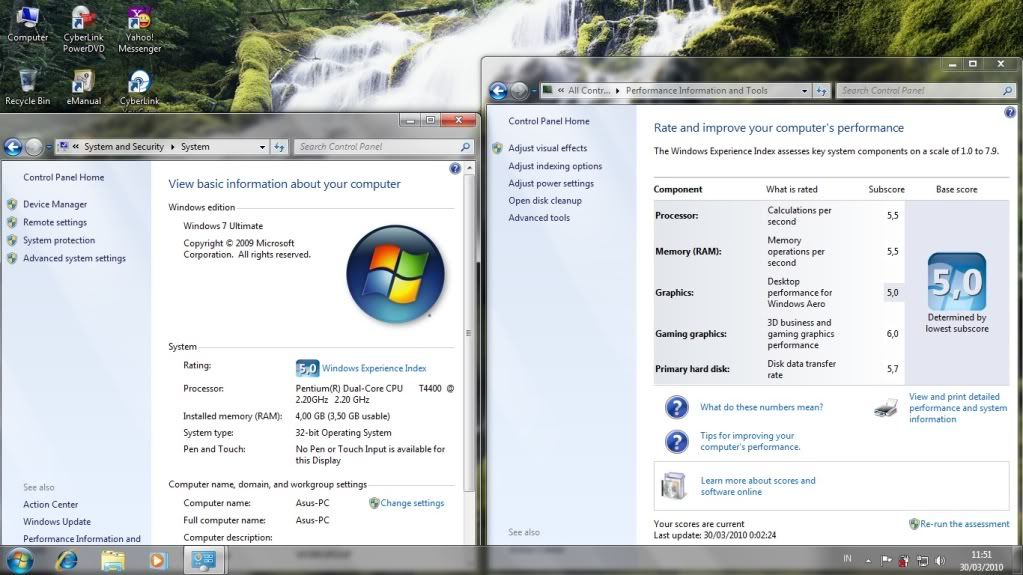Image resolution: width=1023 pixels, height=575 pixels.
Task: Click the chevron before 'System and Security'
Action: tap(76, 147)
